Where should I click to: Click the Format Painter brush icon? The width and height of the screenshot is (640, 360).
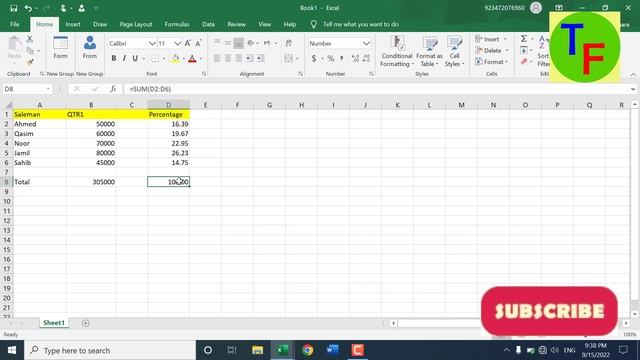[30, 62]
